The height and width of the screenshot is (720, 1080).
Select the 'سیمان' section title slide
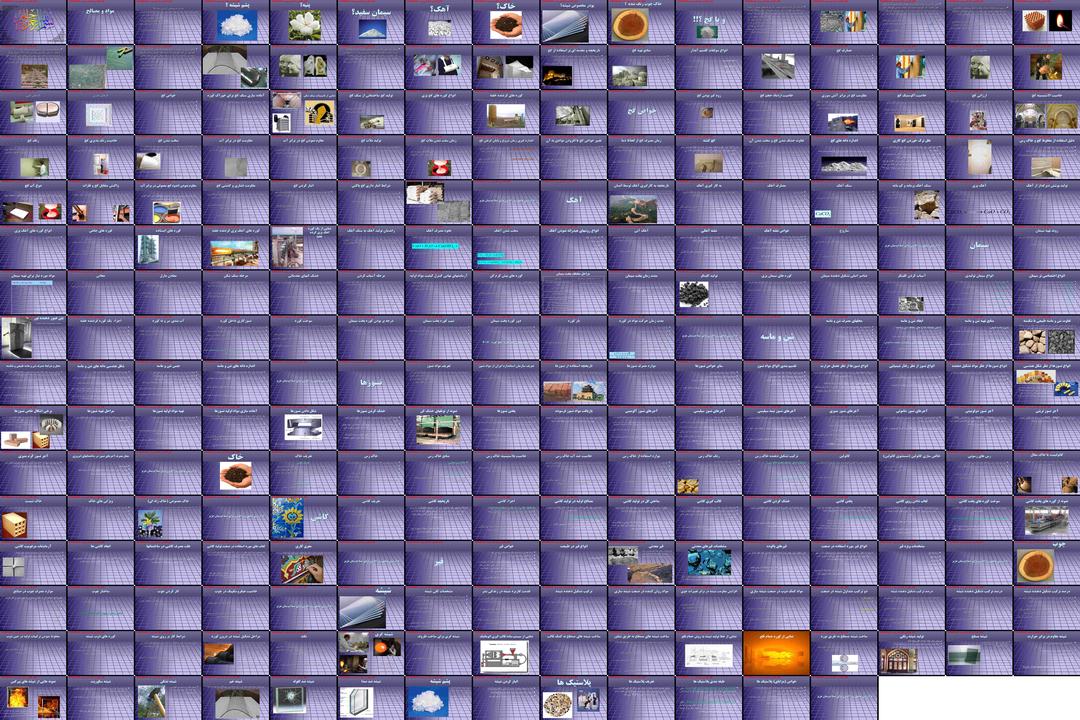(978, 247)
